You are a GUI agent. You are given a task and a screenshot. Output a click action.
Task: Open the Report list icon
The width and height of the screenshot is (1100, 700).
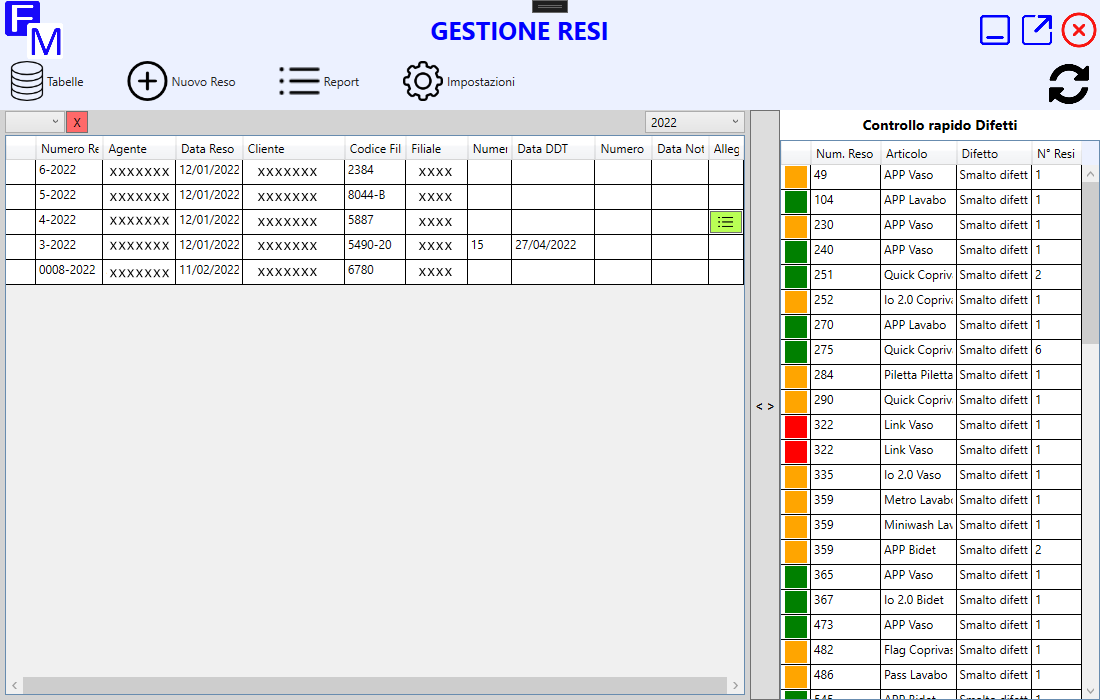[299, 81]
